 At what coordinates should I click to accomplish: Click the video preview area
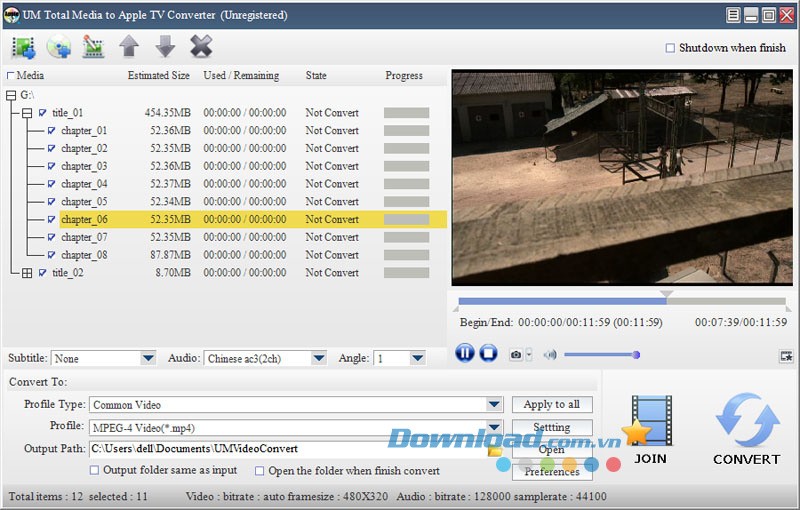tap(622, 177)
